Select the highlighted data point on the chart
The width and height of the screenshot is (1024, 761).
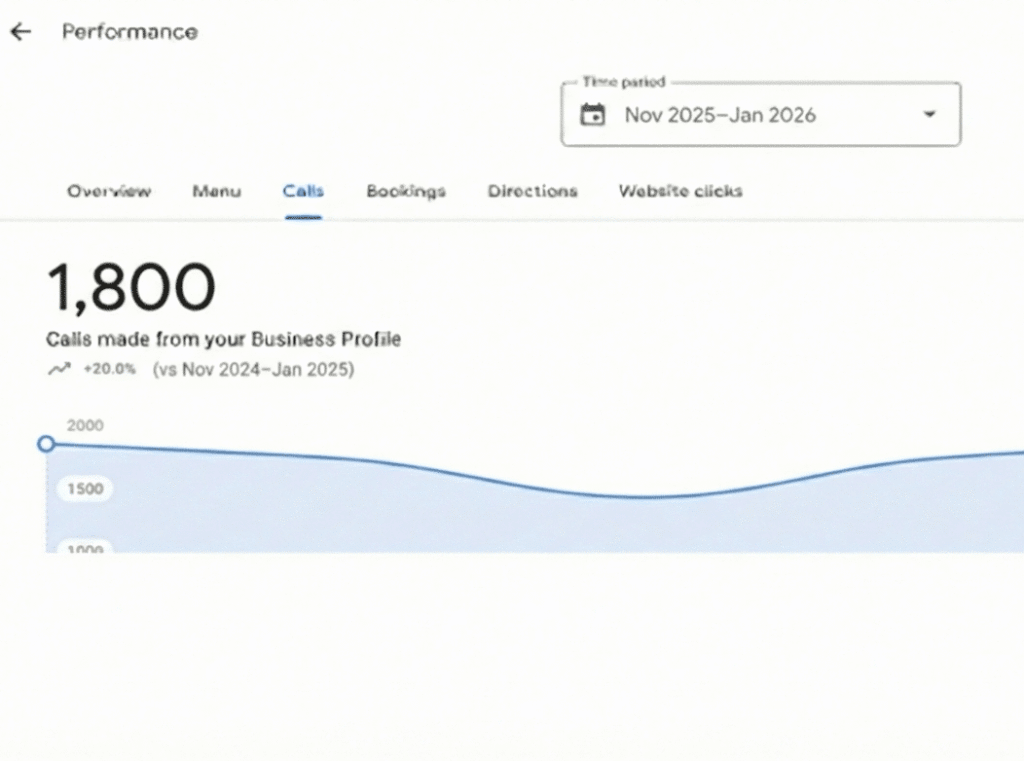click(x=46, y=443)
